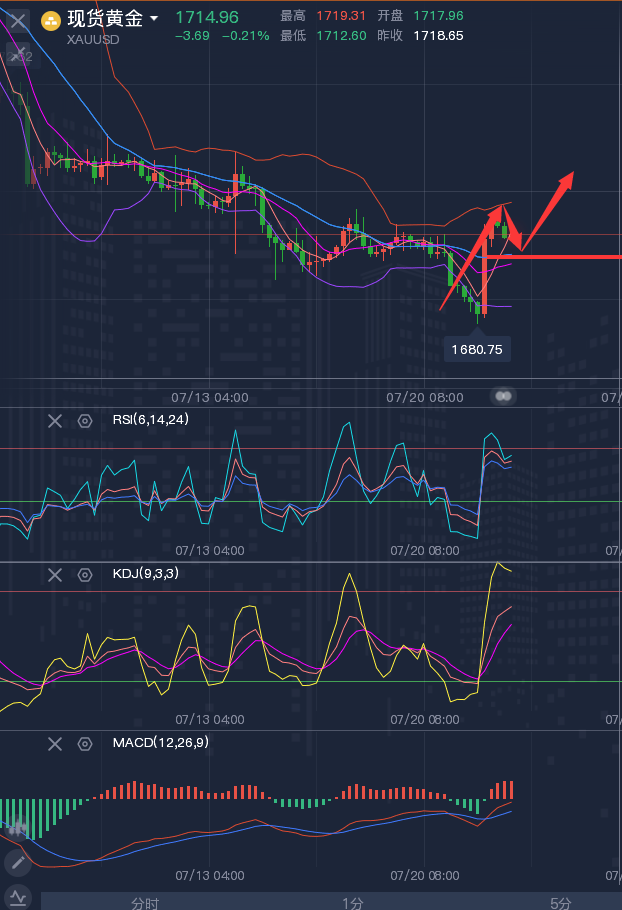Click the 1680.75 low price label
Viewport: 622px width, 910px height.
pyautogui.click(x=477, y=349)
